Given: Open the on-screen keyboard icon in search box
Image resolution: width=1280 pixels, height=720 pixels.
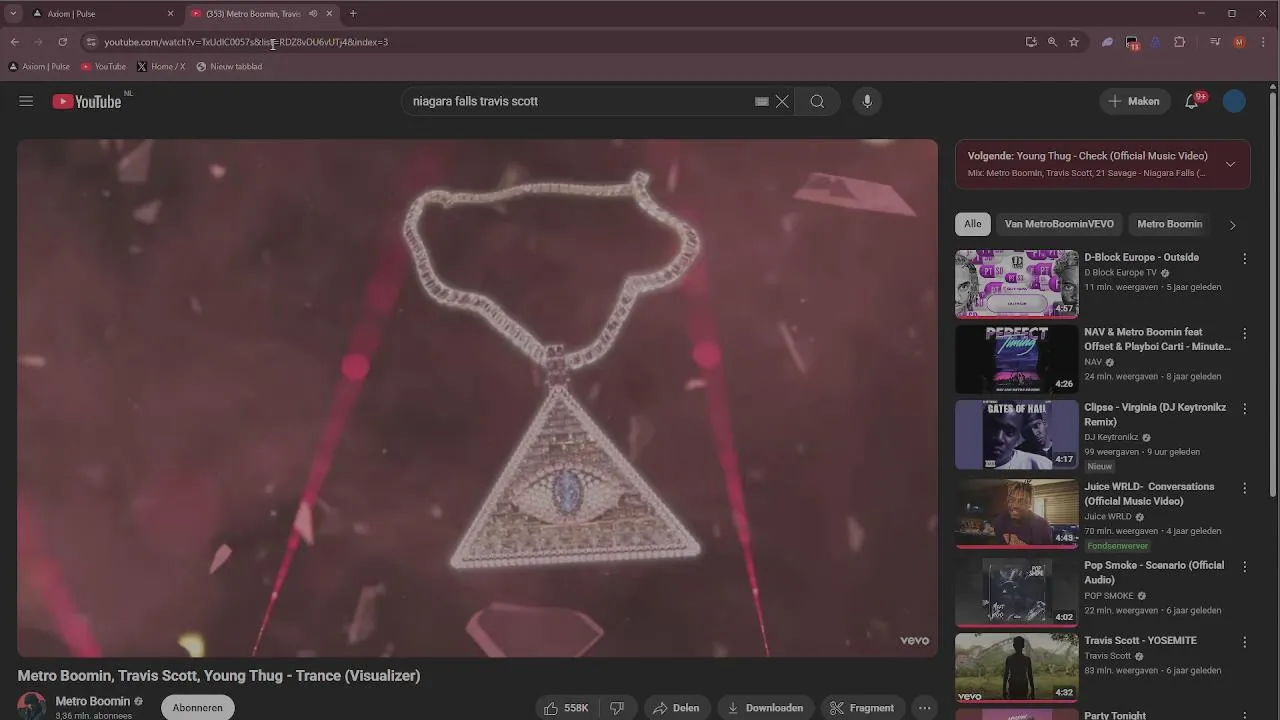Looking at the screenshot, I should tap(762, 101).
